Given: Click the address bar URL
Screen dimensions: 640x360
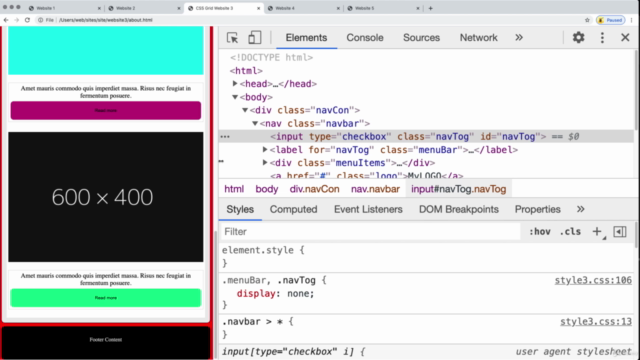Looking at the screenshot, I should [x=106, y=20].
